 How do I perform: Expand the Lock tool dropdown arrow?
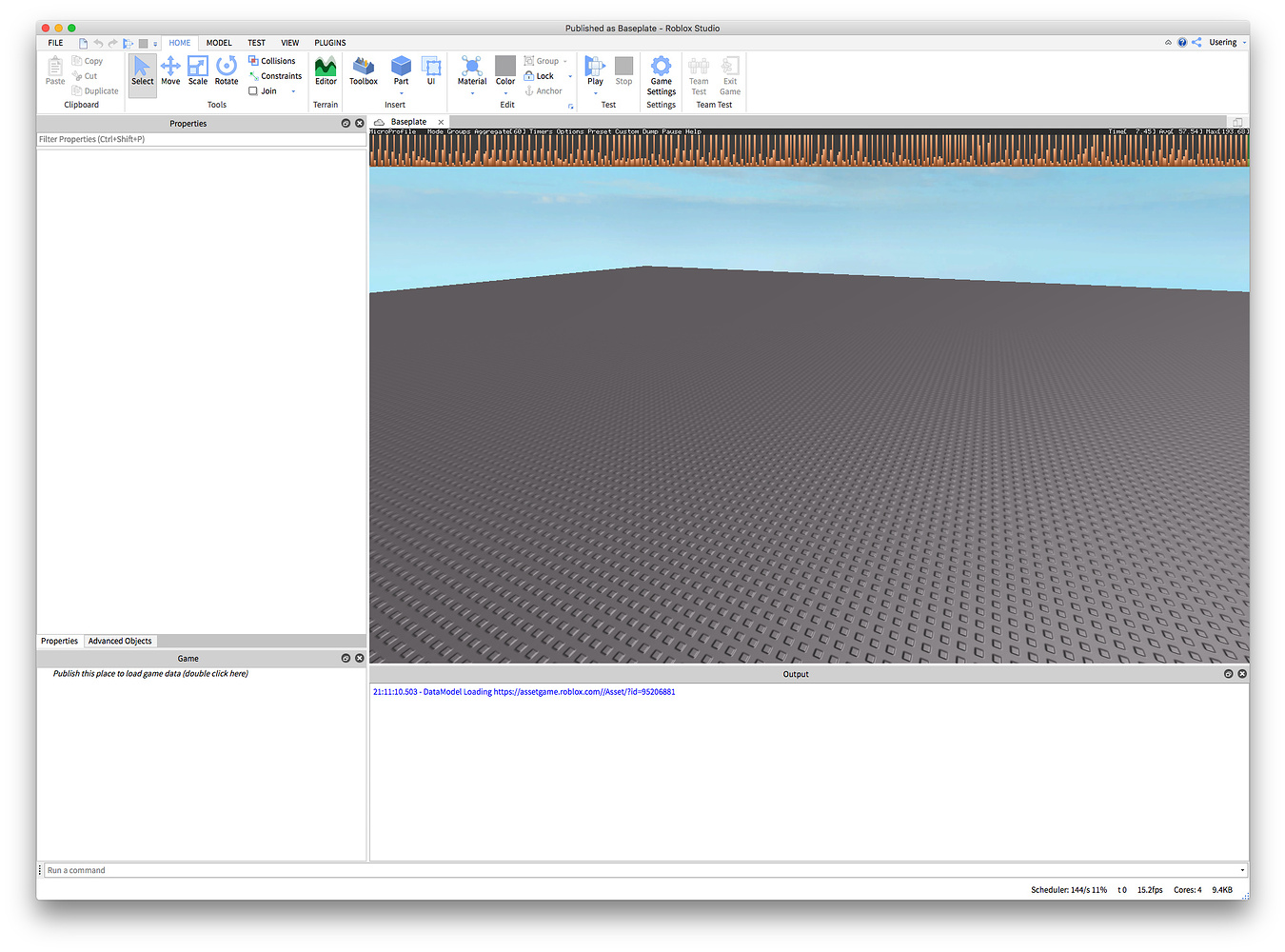tap(570, 76)
